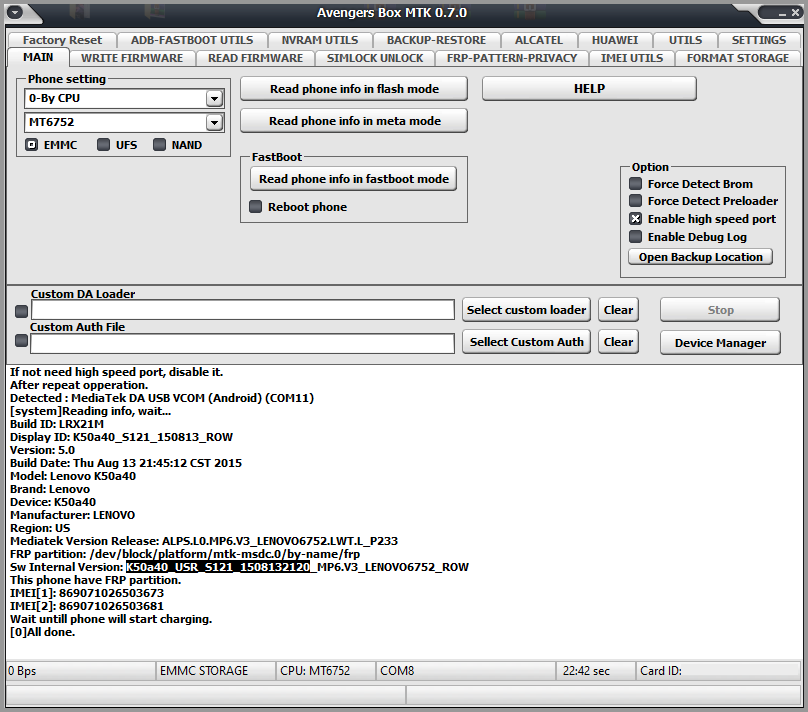Enable Force Detect Preloader option
The width and height of the screenshot is (808, 712).
(x=635, y=201)
